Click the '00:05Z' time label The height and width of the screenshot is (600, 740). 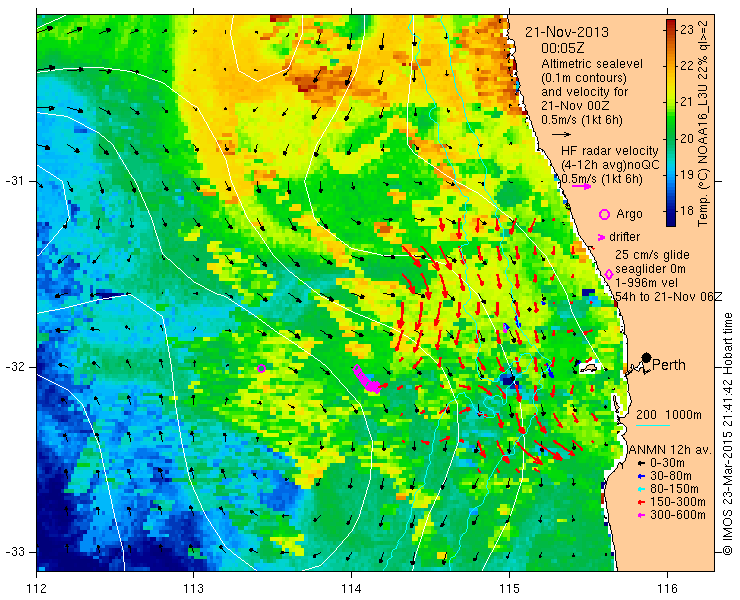point(563,48)
